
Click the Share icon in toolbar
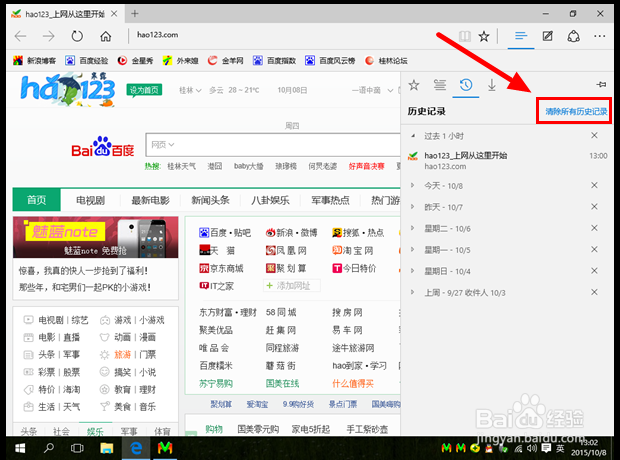[x=574, y=36]
